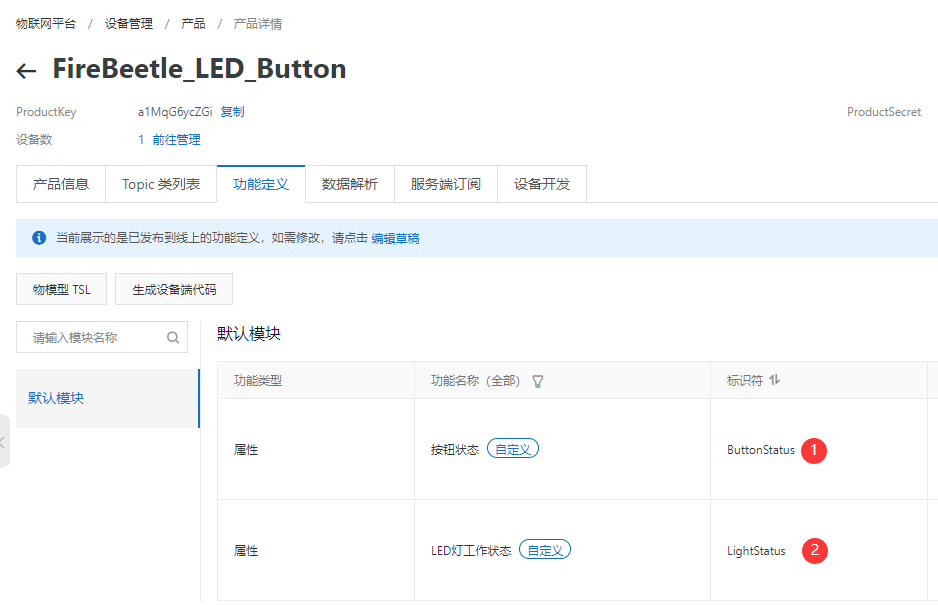Click 属性 in the LightStatus row
This screenshot has height=605, width=938.
246,551
